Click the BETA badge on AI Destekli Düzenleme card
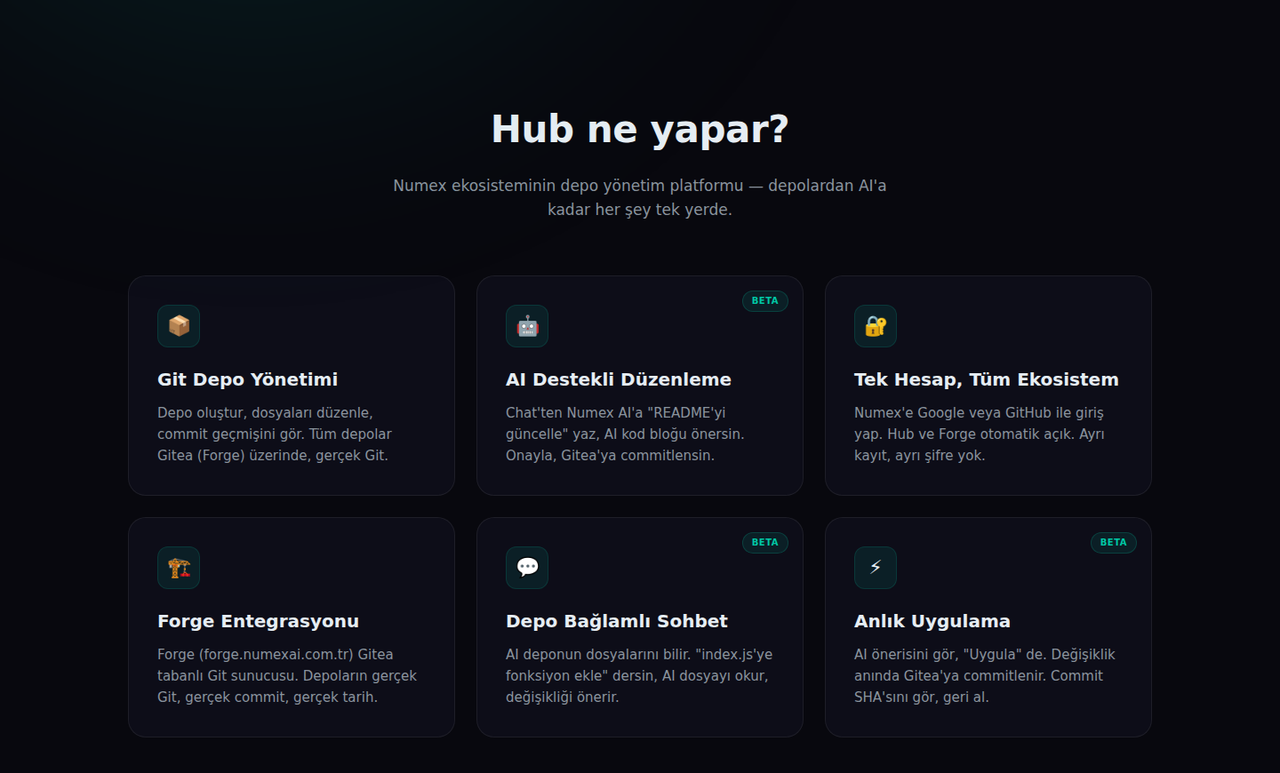Screen dimensions: 1280x773 pos(765,301)
